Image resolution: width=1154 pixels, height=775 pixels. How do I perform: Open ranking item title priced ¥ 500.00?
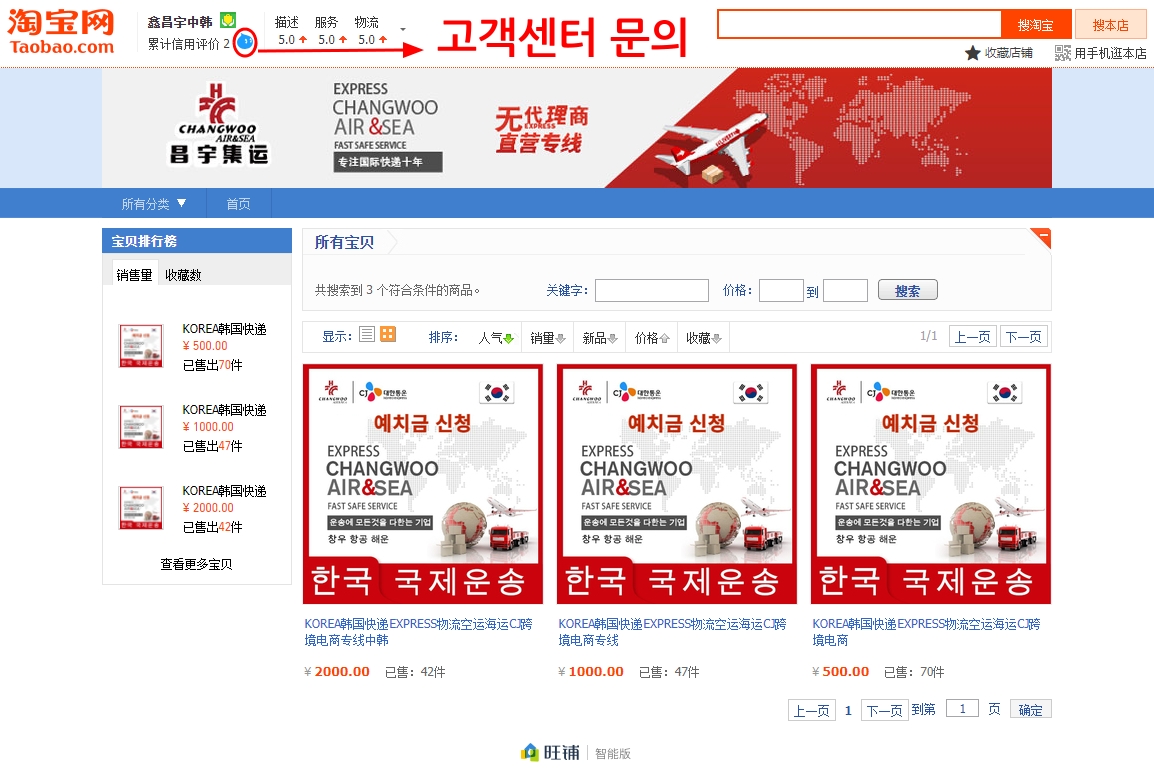[x=224, y=329]
